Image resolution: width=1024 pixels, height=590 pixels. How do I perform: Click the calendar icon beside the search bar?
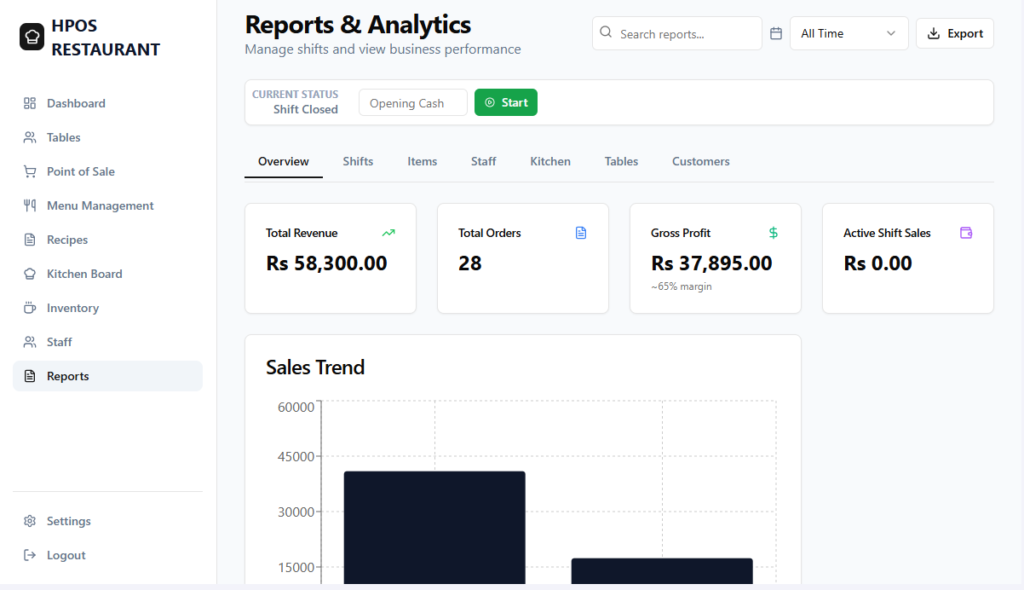click(776, 33)
